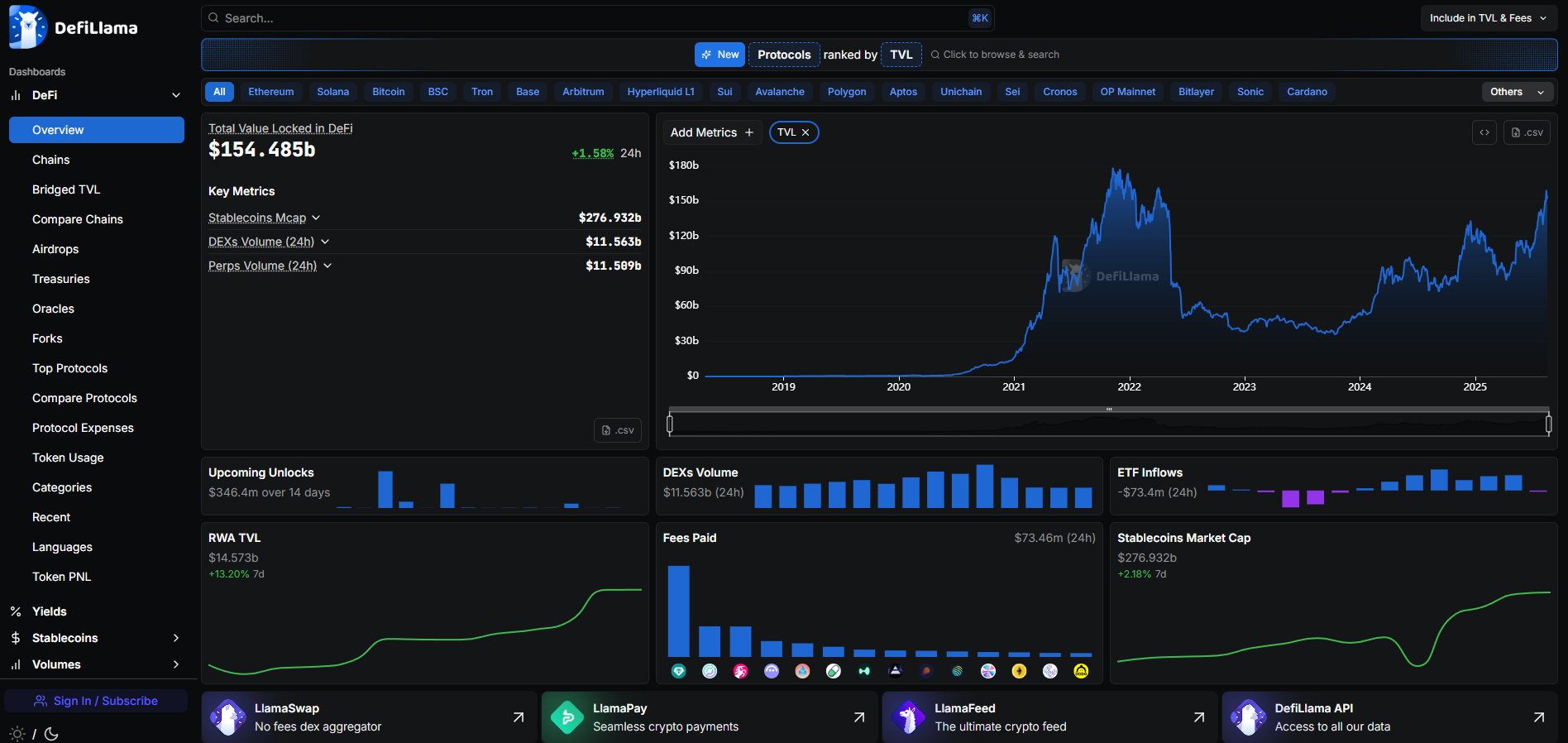This screenshot has height=743, width=1568.
Task: Click the Sign In user icon
Action: (41, 701)
